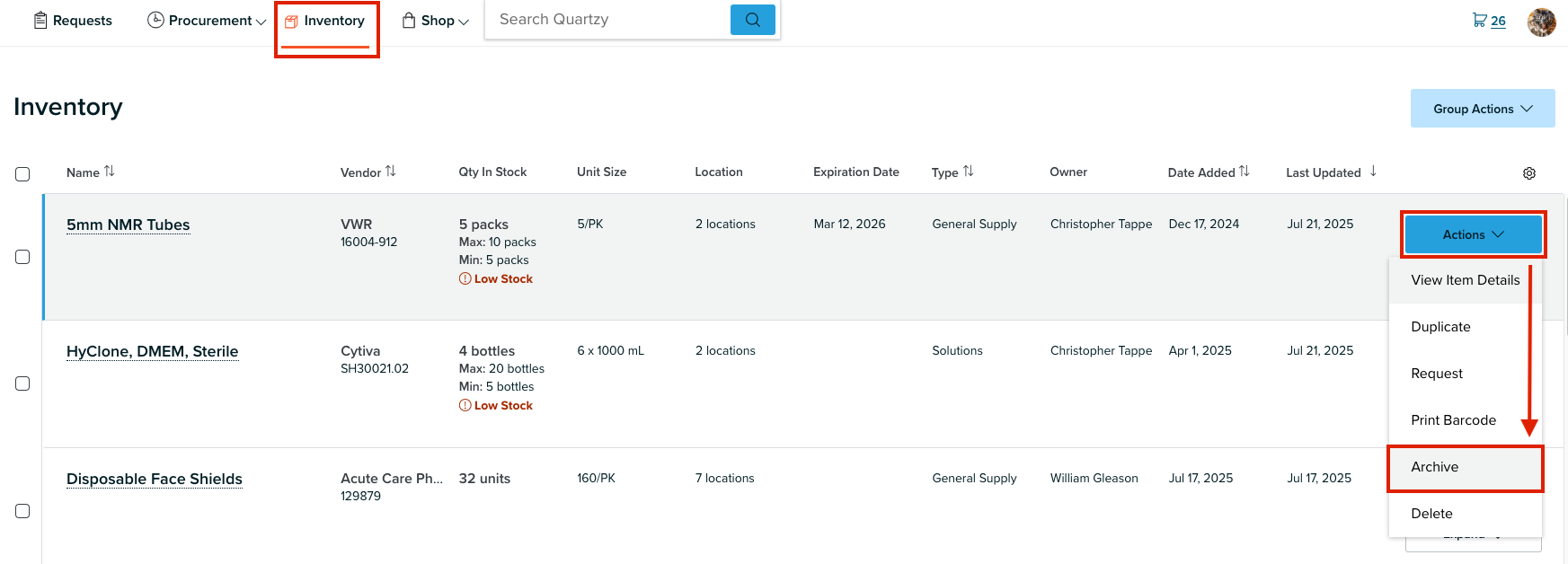Click Low Stock warning for HyClone DMEM

pyautogui.click(x=496, y=406)
